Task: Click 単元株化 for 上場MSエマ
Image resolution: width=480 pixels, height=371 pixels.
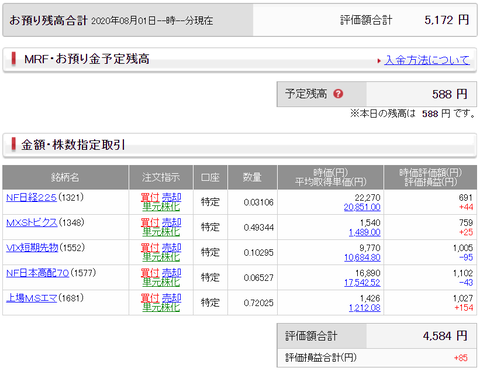Action: pyautogui.click(x=161, y=308)
